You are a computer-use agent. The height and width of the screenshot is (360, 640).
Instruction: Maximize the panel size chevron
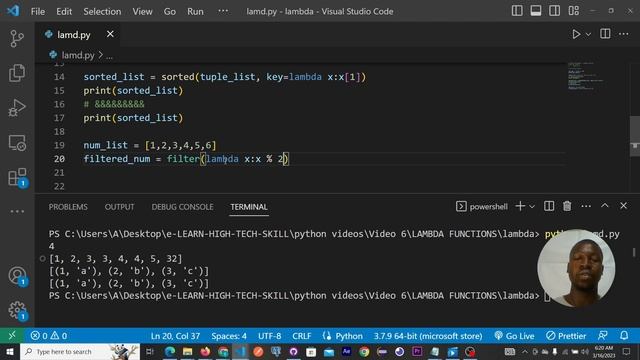click(x=604, y=206)
